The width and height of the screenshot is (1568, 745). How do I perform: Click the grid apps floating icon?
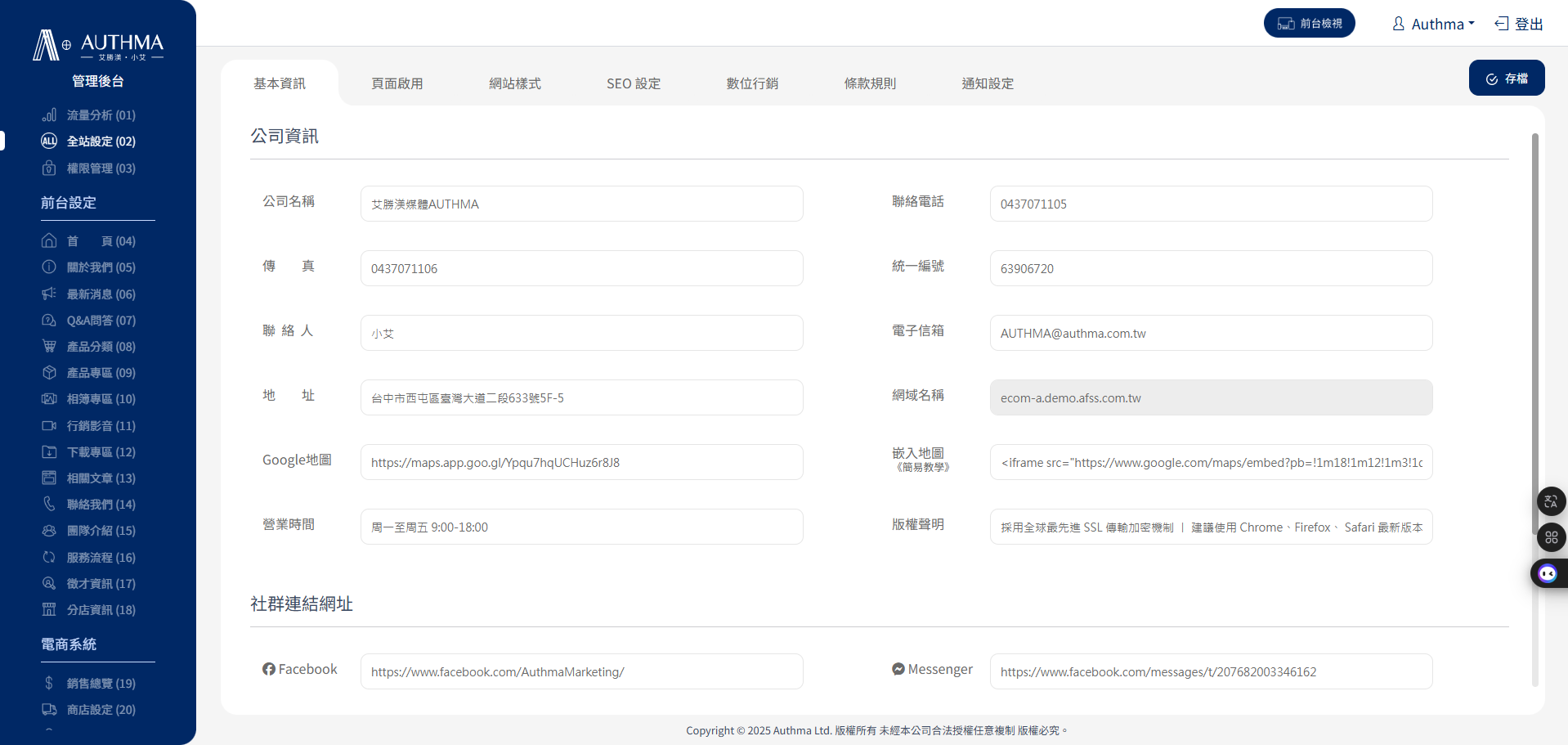pos(1551,537)
